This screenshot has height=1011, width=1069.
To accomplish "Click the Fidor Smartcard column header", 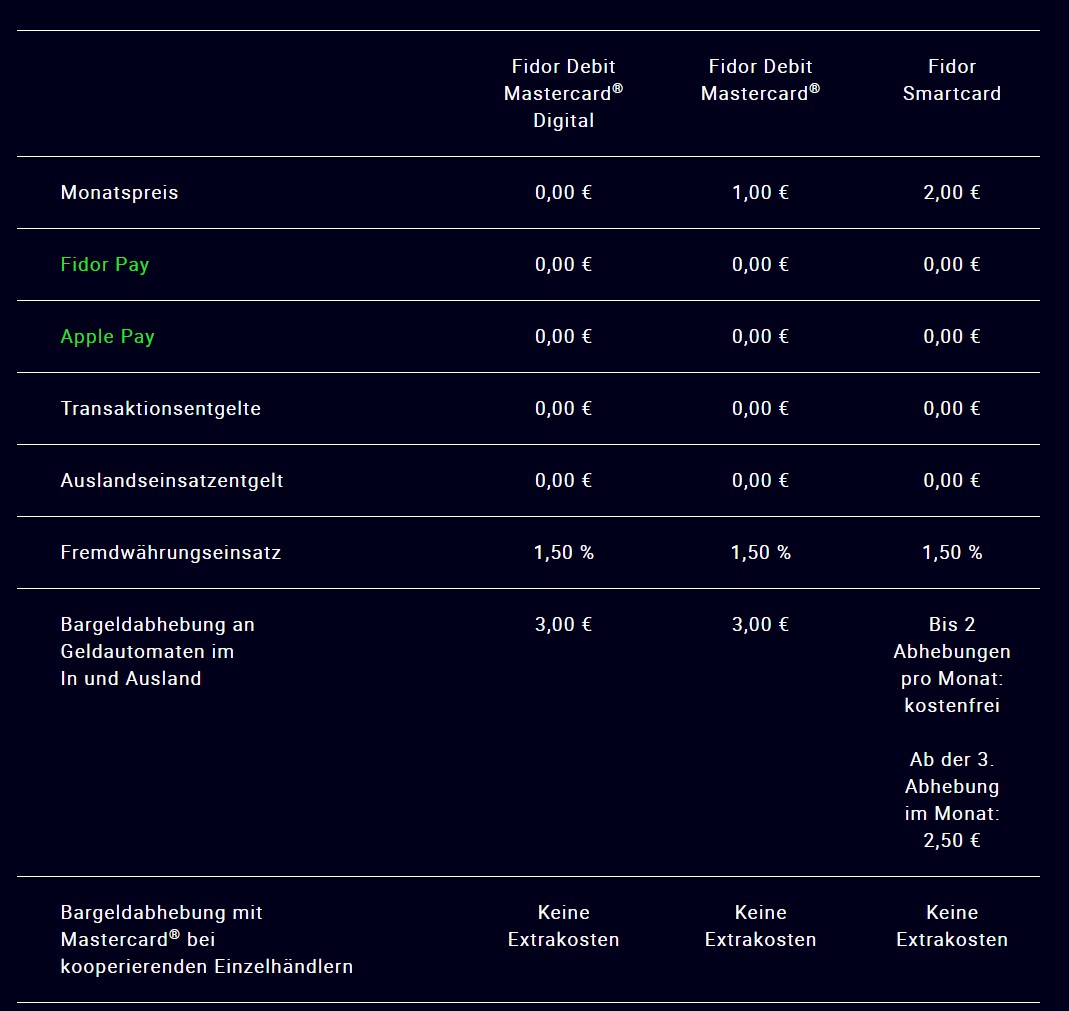I will [951, 80].
